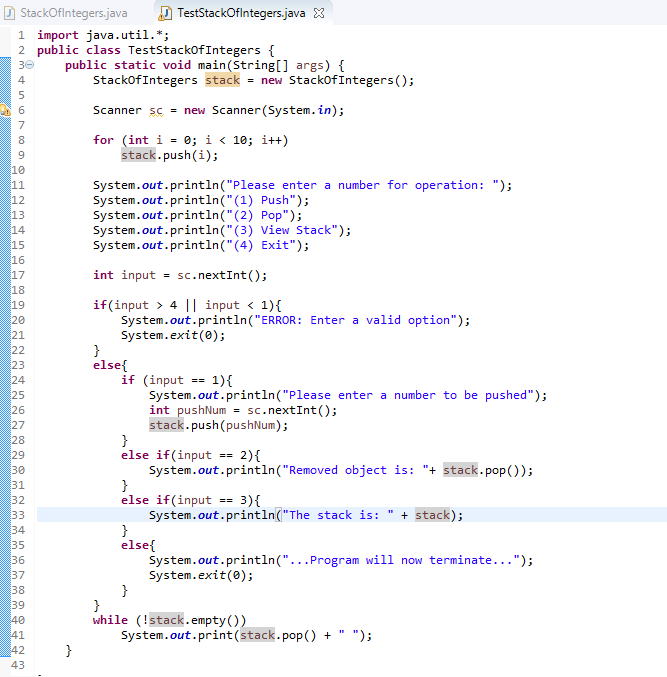
Task: Click "Please enter a number to be pushed" string
Action: point(408,395)
